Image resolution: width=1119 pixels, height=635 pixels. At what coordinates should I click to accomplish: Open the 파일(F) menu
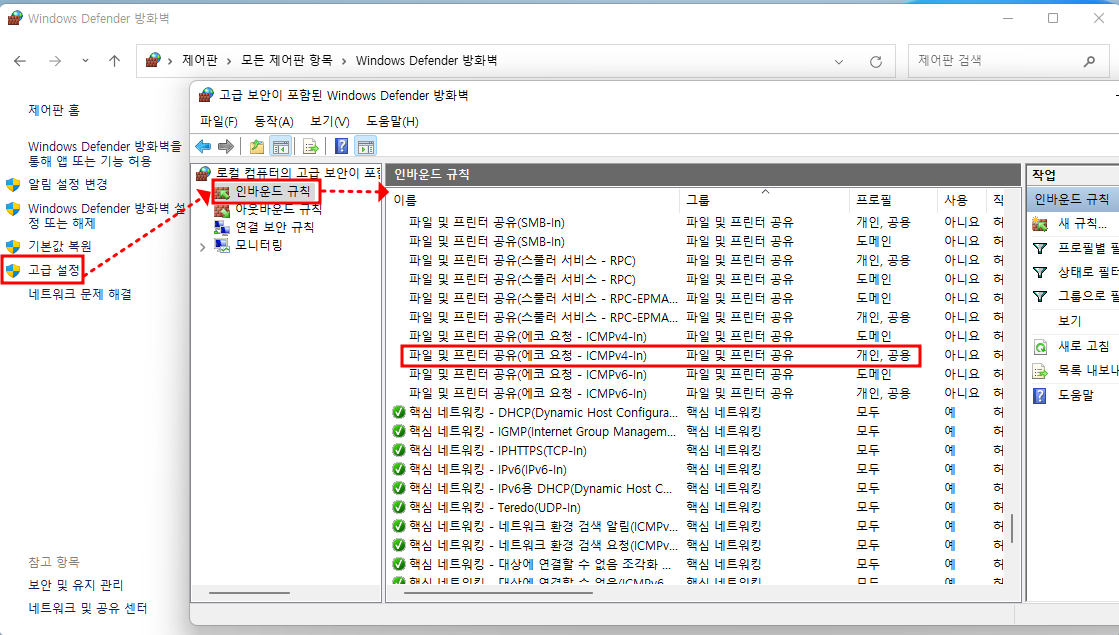(x=218, y=121)
